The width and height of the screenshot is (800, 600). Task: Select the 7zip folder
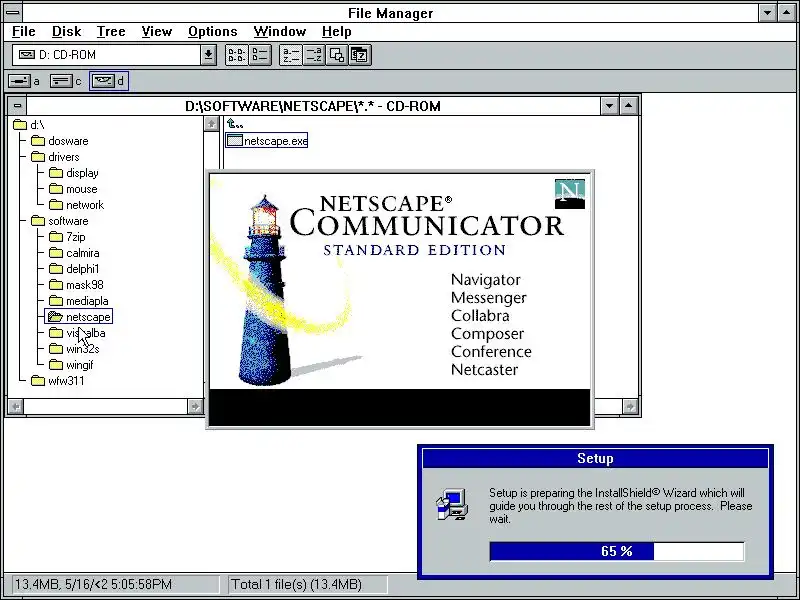pos(67,237)
